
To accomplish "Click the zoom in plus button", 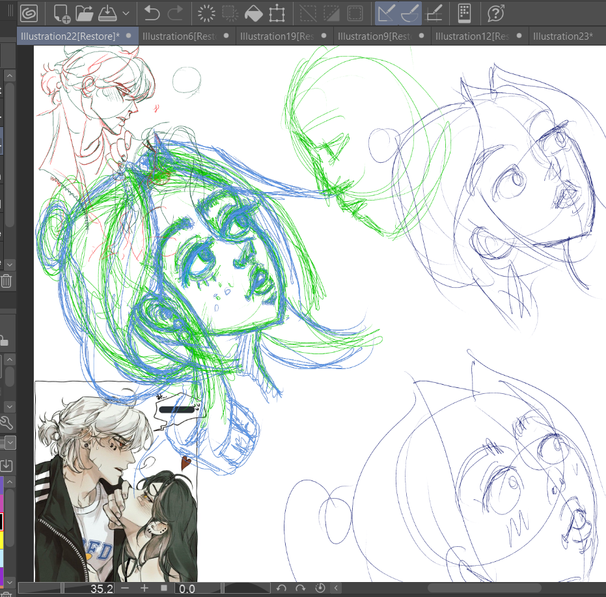I will (144, 589).
